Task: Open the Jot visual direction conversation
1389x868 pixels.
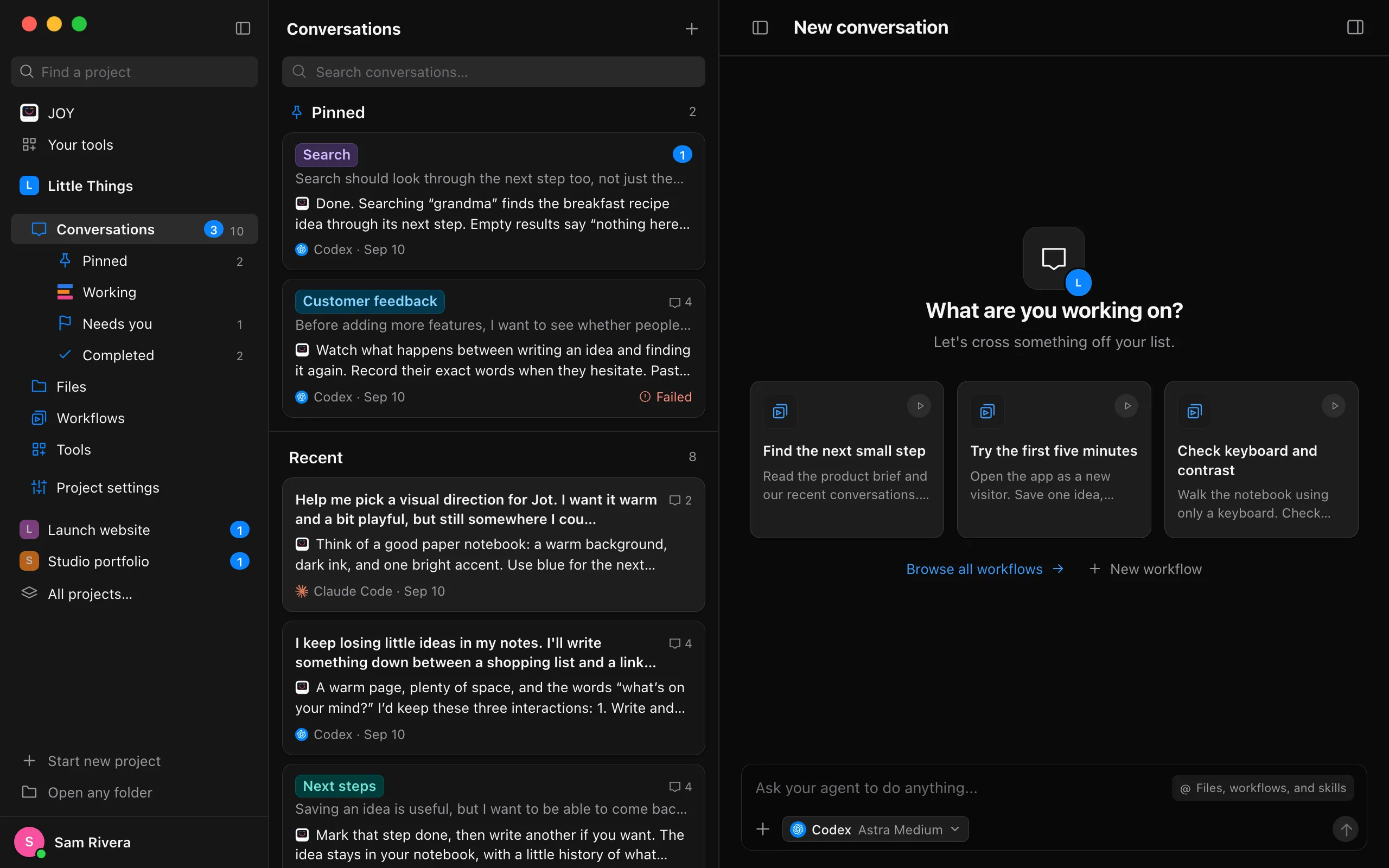Action: point(493,545)
